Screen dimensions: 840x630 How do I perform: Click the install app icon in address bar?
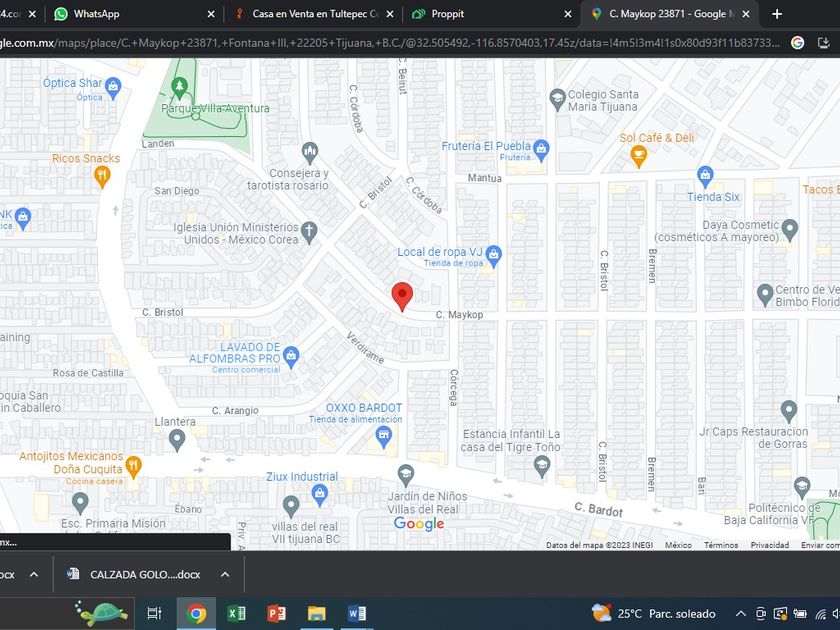pyautogui.click(x=823, y=43)
